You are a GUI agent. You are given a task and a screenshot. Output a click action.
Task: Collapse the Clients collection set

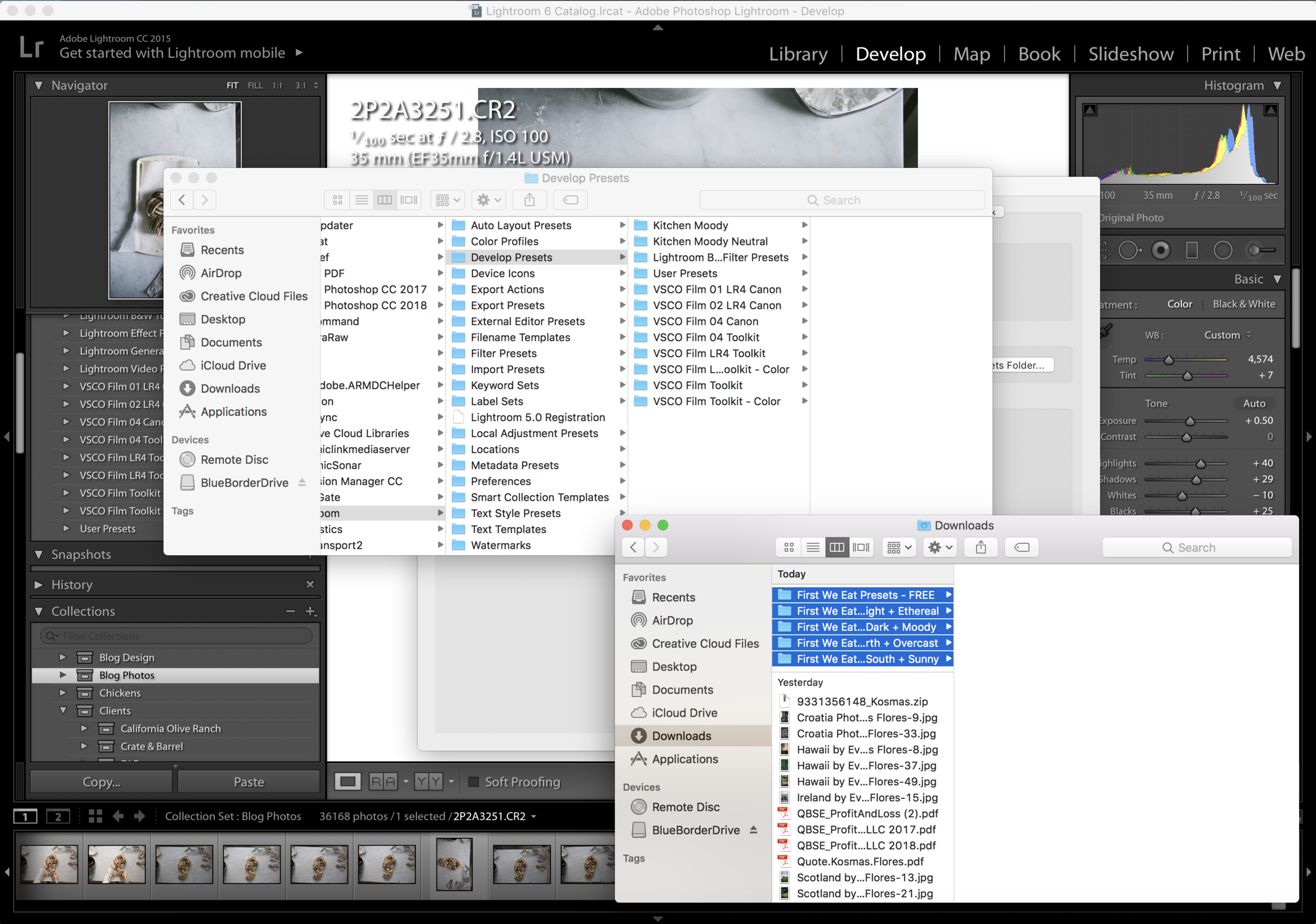(x=63, y=710)
